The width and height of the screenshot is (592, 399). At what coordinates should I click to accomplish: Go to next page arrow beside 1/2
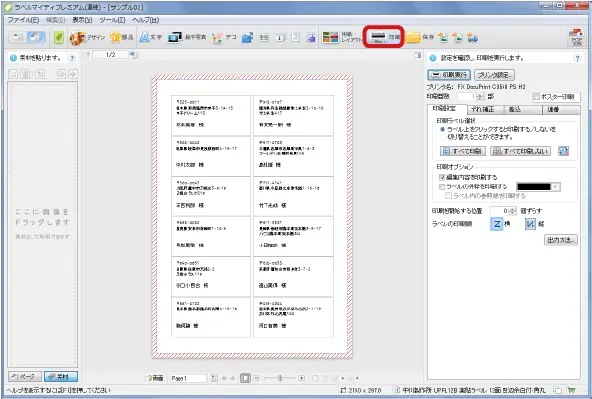coord(133,55)
